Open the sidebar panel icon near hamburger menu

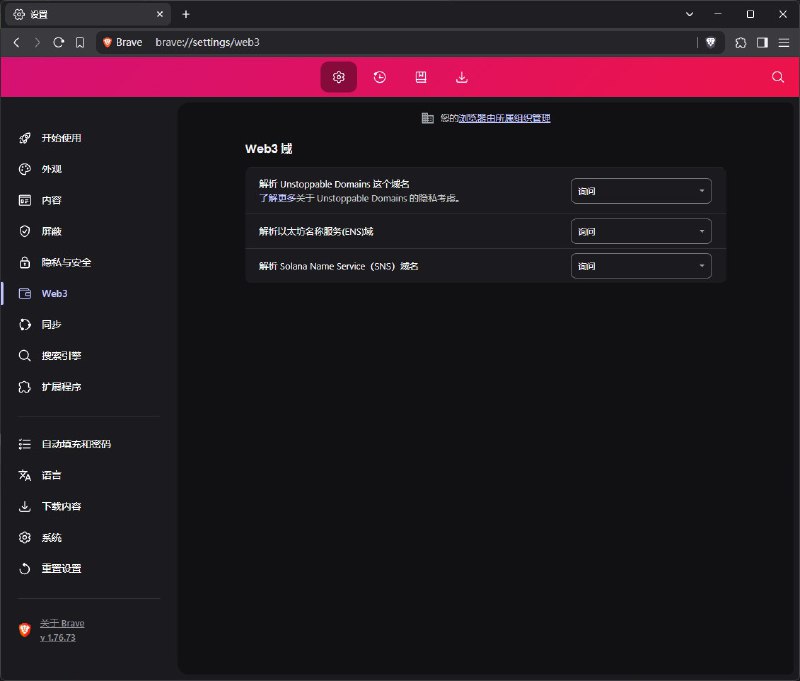pyautogui.click(x=760, y=42)
